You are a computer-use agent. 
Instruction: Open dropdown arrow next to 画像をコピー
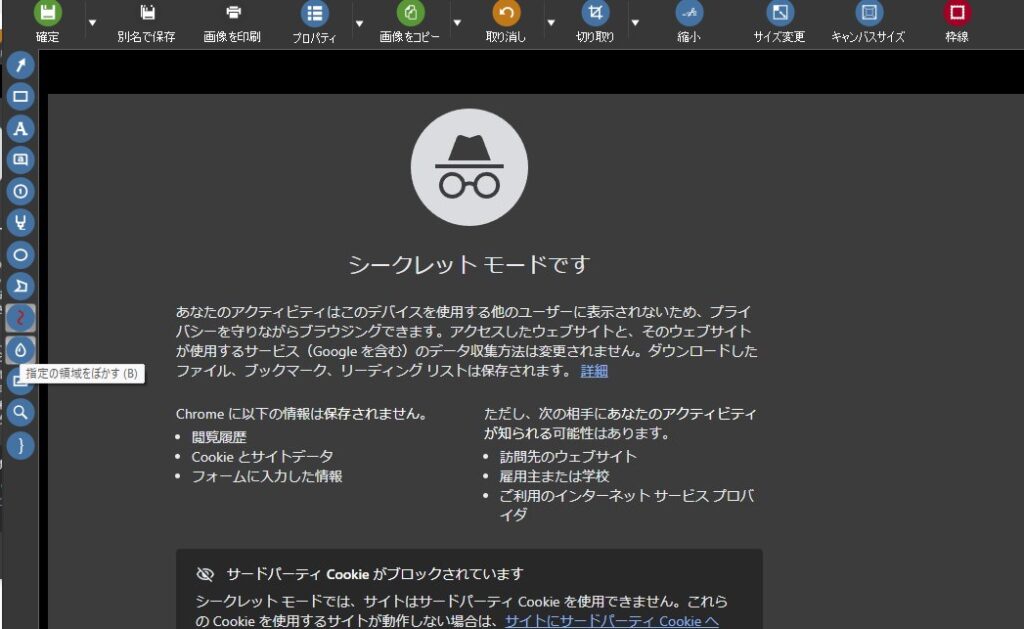pyautogui.click(x=457, y=21)
